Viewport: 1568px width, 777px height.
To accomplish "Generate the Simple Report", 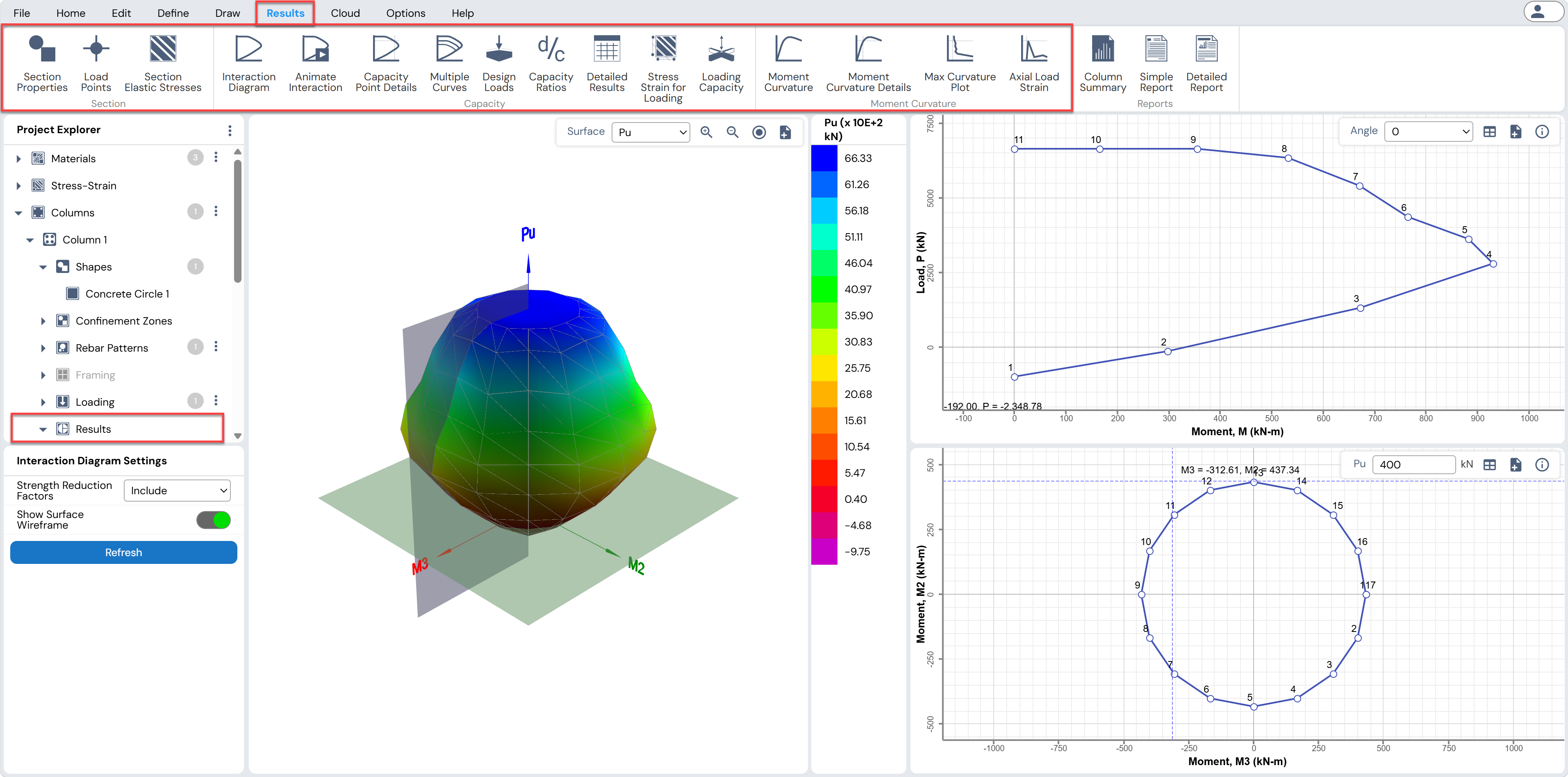I will (1156, 63).
